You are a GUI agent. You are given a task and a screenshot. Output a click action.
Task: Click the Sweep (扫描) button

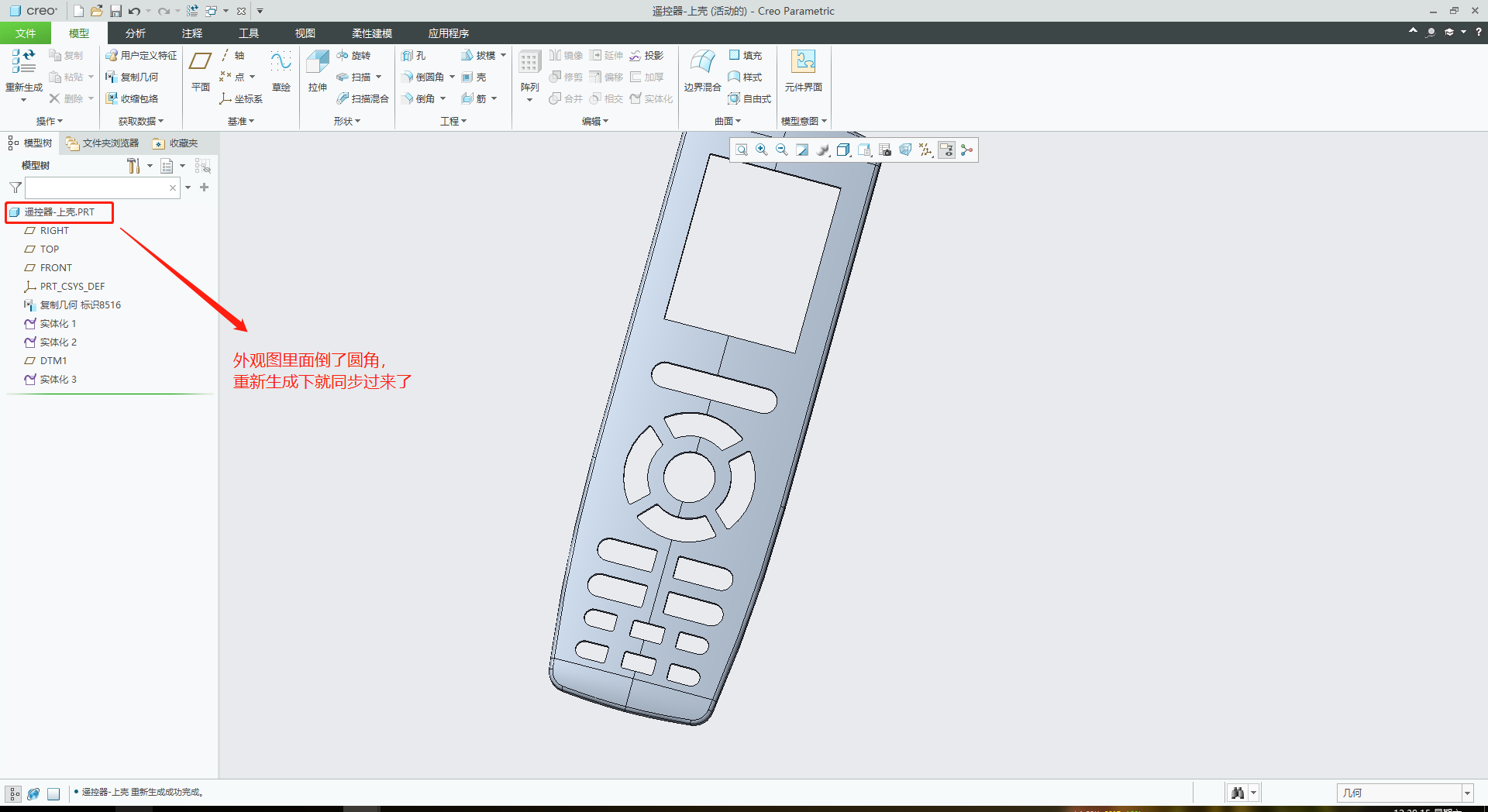point(354,77)
